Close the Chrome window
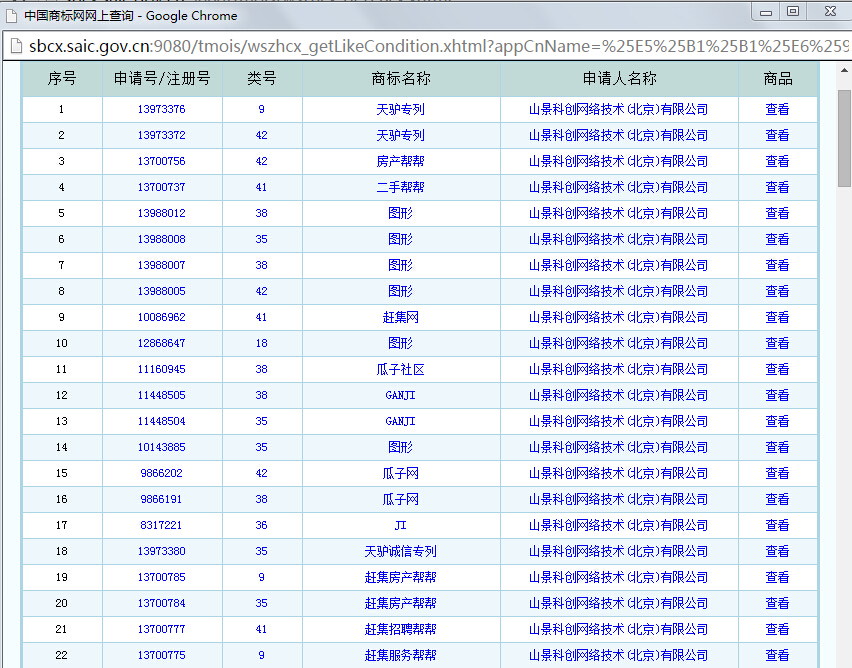 (x=830, y=11)
